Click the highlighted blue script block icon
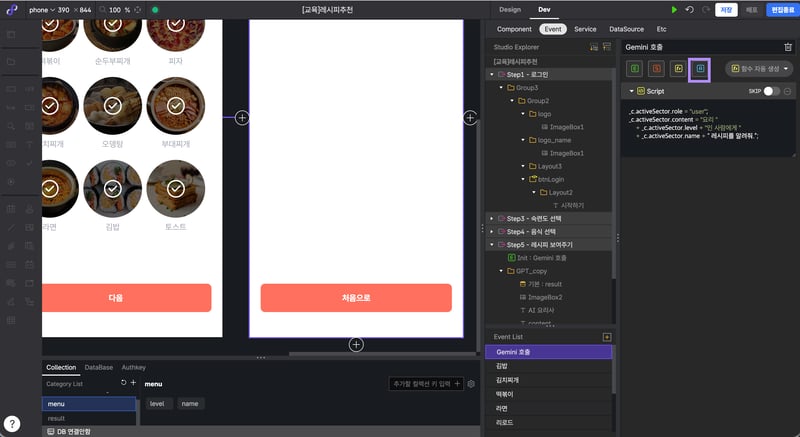Screen dimensions: 800x437 click(x=700, y=68)
